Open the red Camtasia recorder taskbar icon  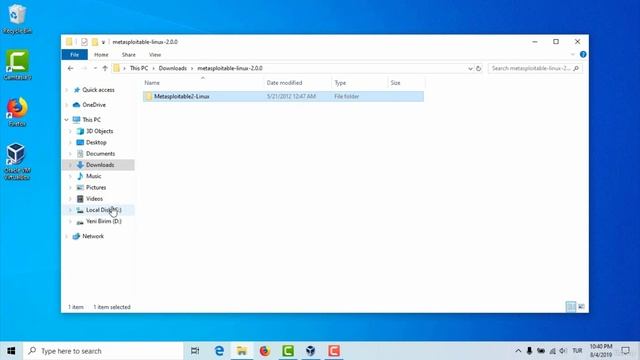(x=334, y=351)
